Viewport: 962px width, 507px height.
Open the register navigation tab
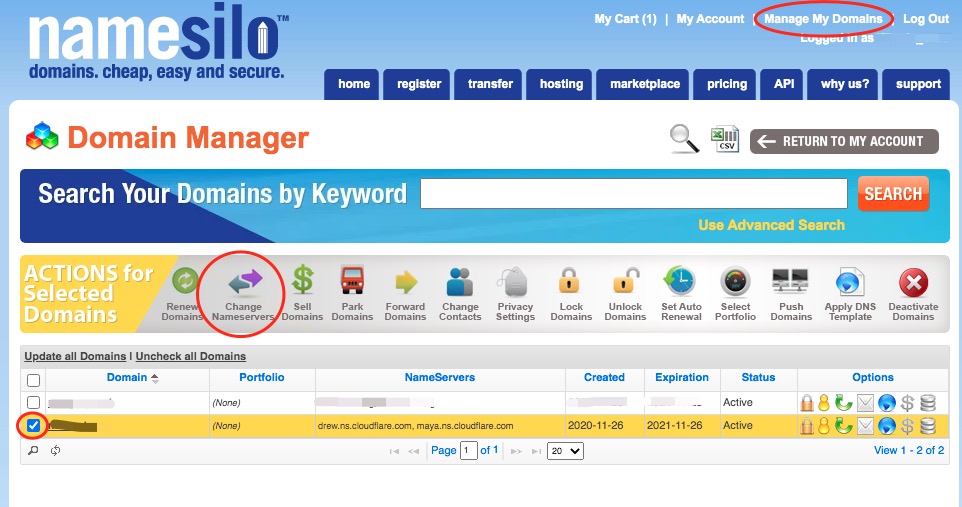pyautogui.click(x=419, y=84)
